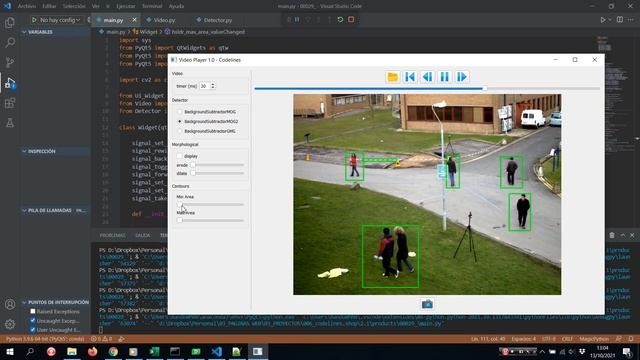Click erode slider
This screenshot has width=640, height=360.
[217, 165]
